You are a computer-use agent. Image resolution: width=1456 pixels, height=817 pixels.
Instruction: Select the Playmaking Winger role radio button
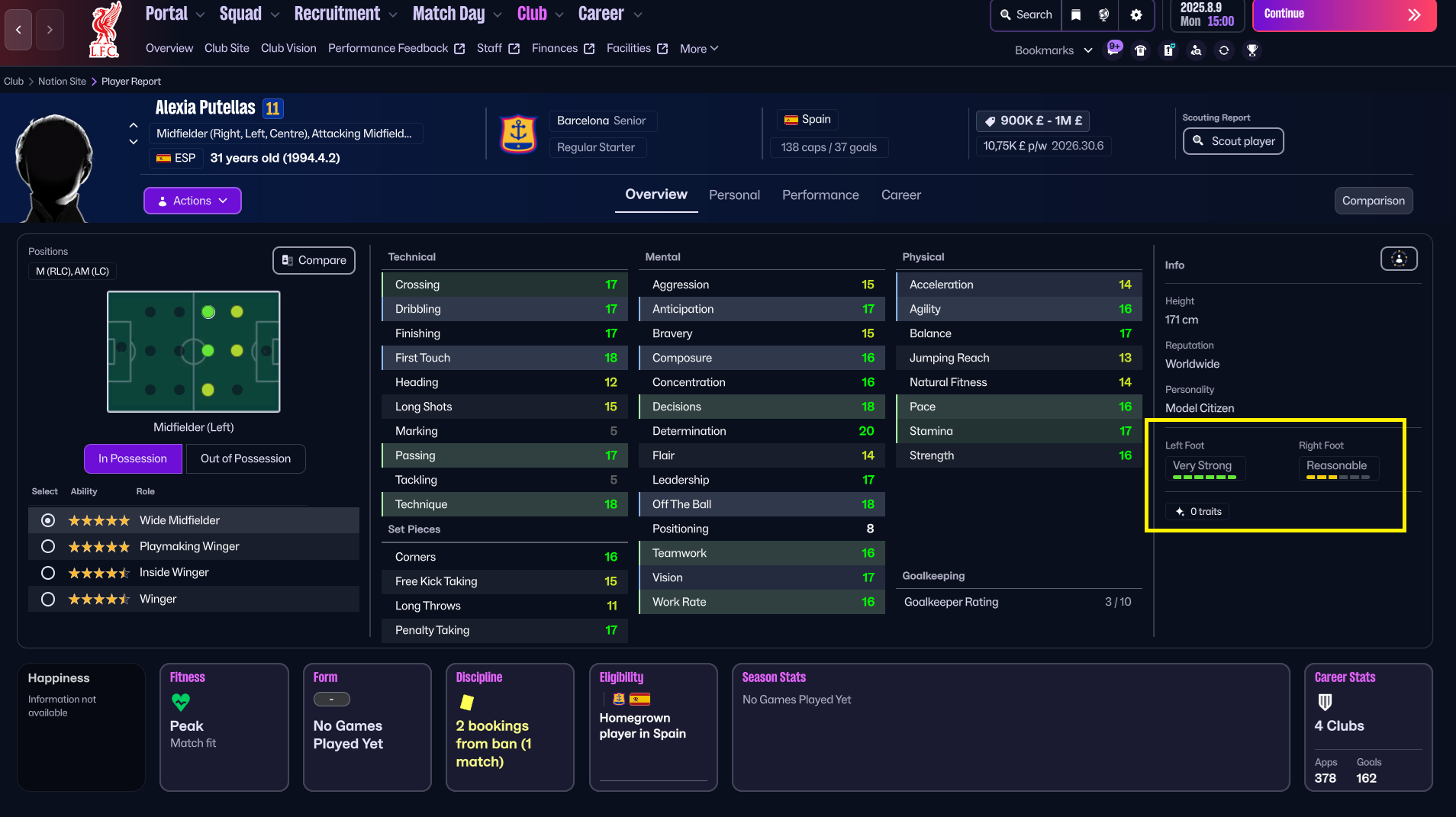pos(48,546)
